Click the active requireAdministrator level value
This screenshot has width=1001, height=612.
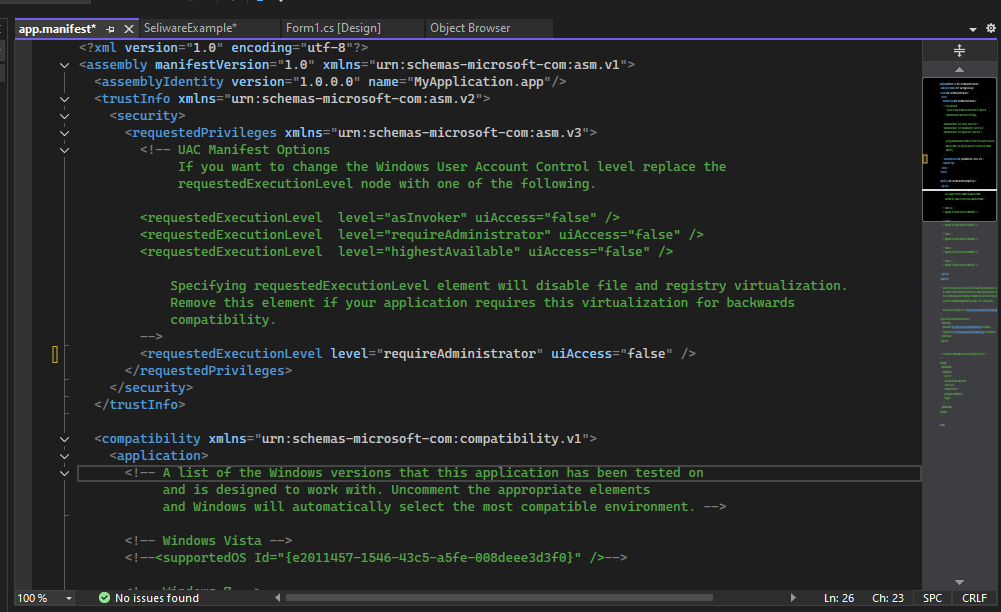click(x=460, y=354)
